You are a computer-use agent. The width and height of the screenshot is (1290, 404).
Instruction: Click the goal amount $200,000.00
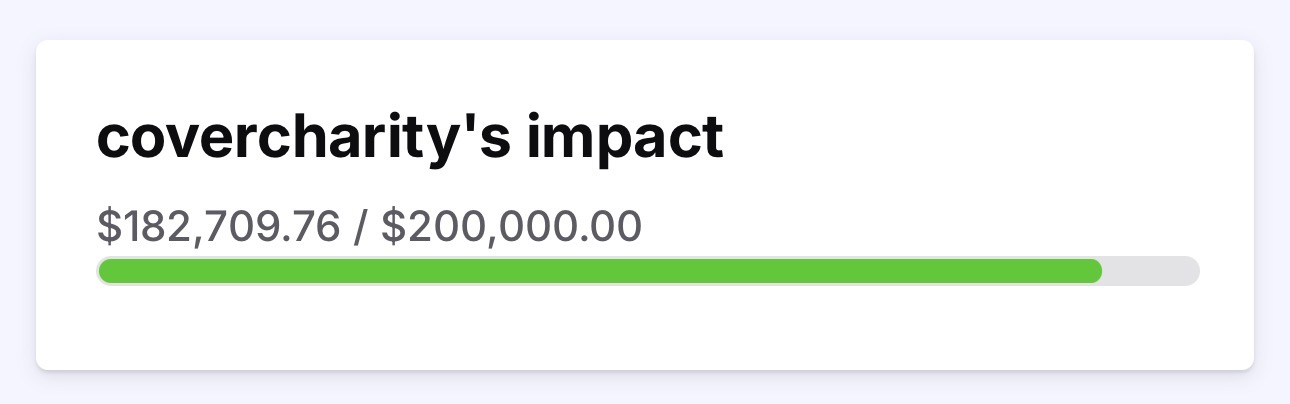(511, 226)
